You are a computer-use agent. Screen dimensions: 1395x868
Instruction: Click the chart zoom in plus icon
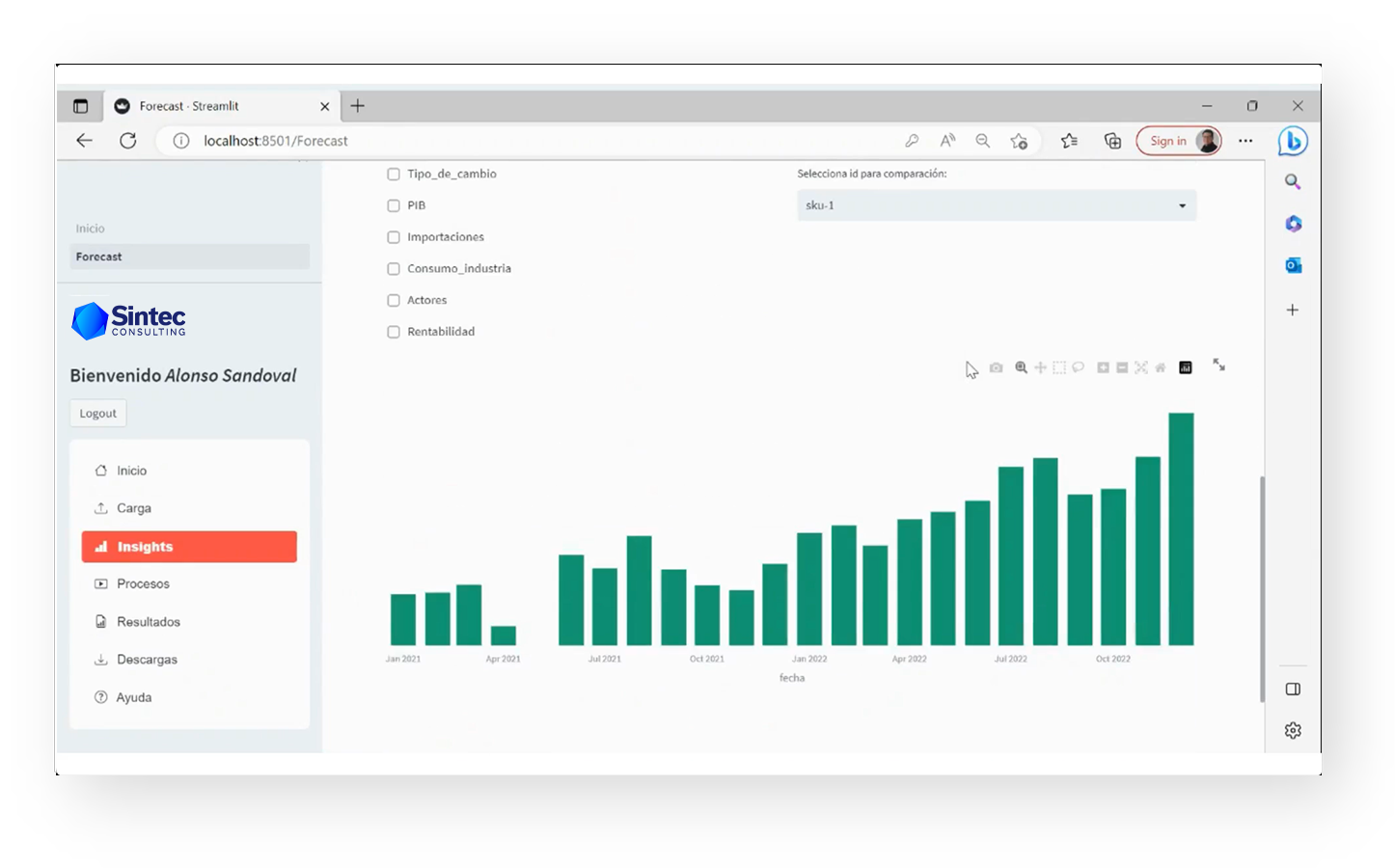(x=1103, y=367)
